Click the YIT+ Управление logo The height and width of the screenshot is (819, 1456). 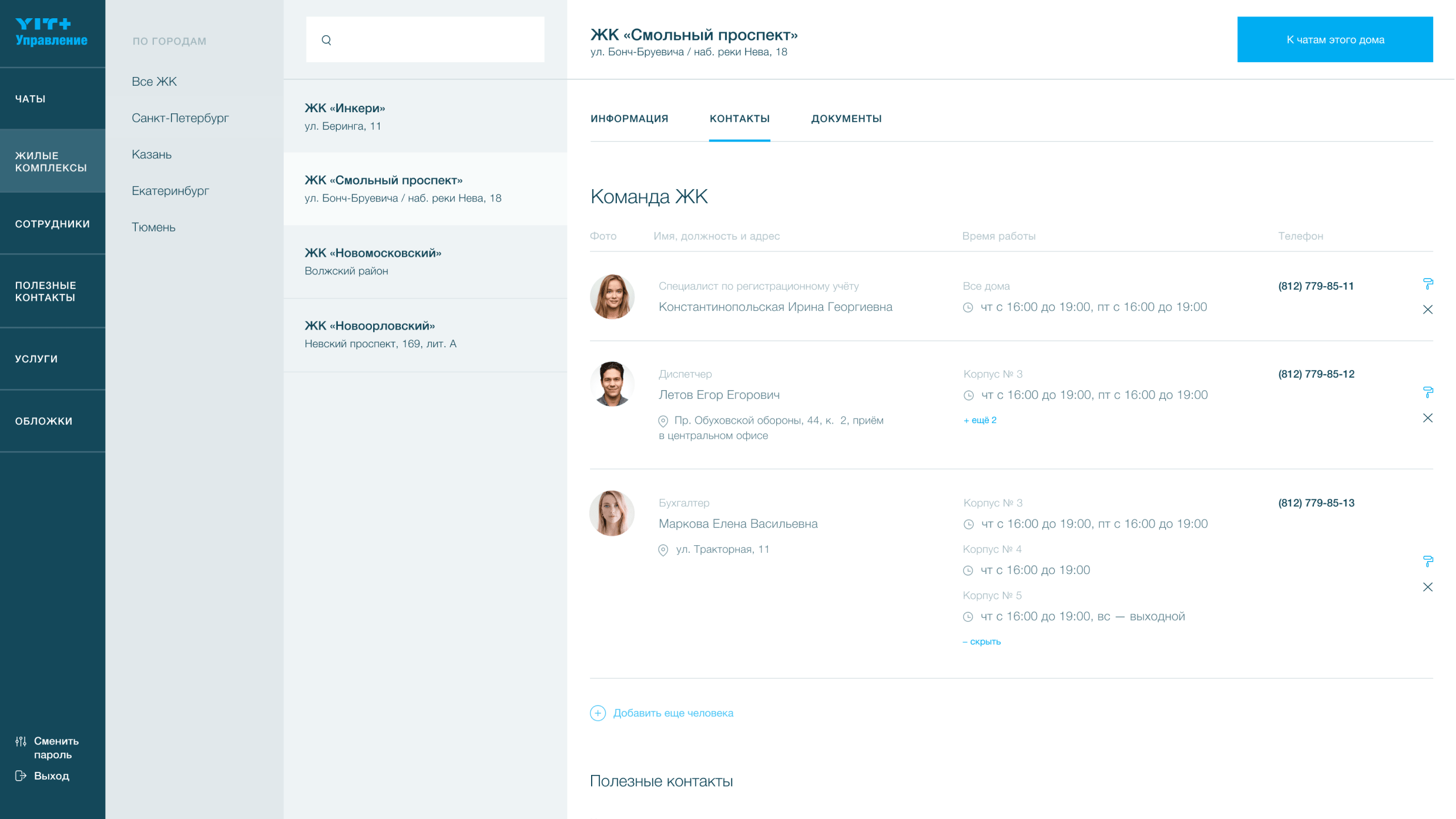[51, 32]
